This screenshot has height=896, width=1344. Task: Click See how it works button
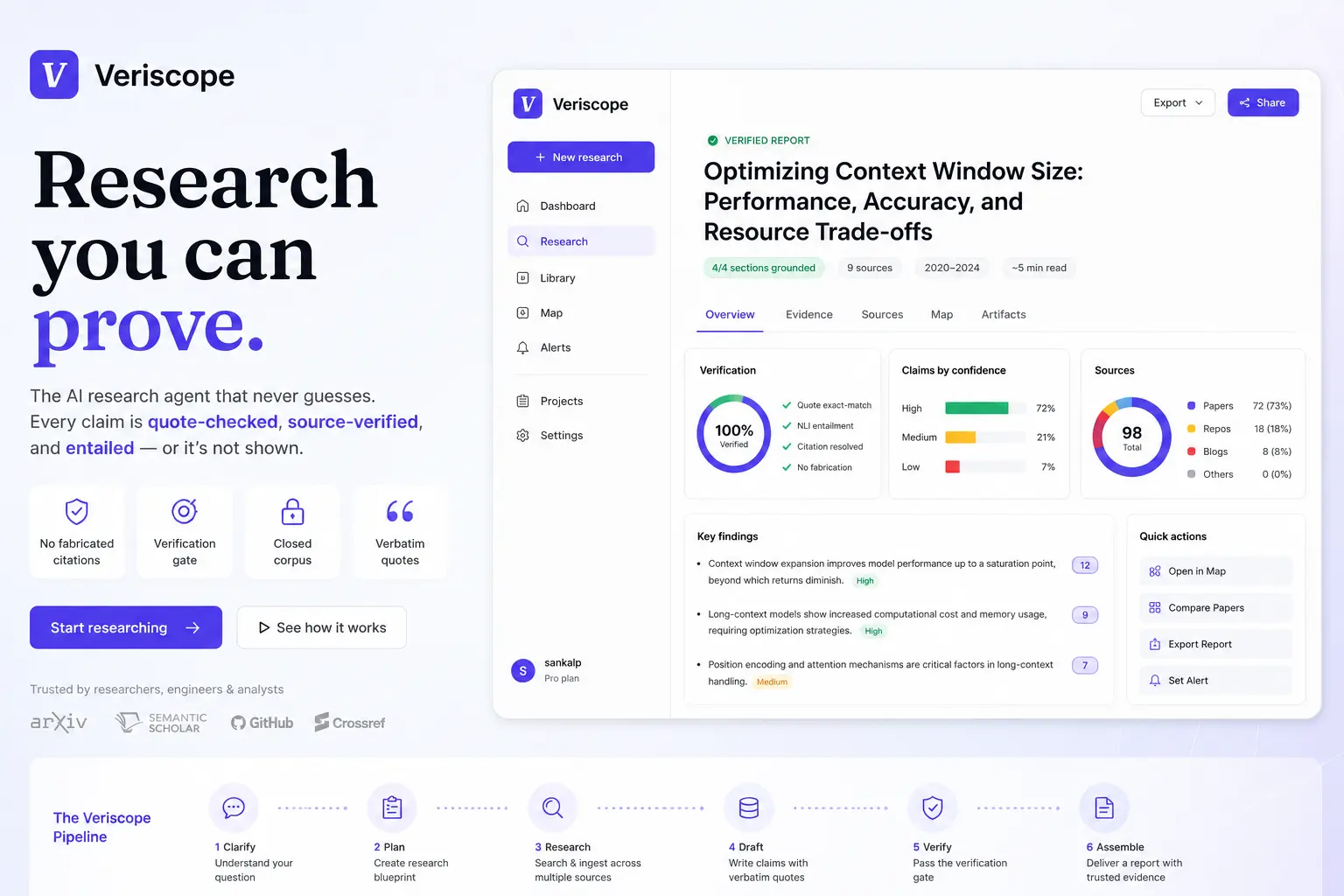[322, 627]
